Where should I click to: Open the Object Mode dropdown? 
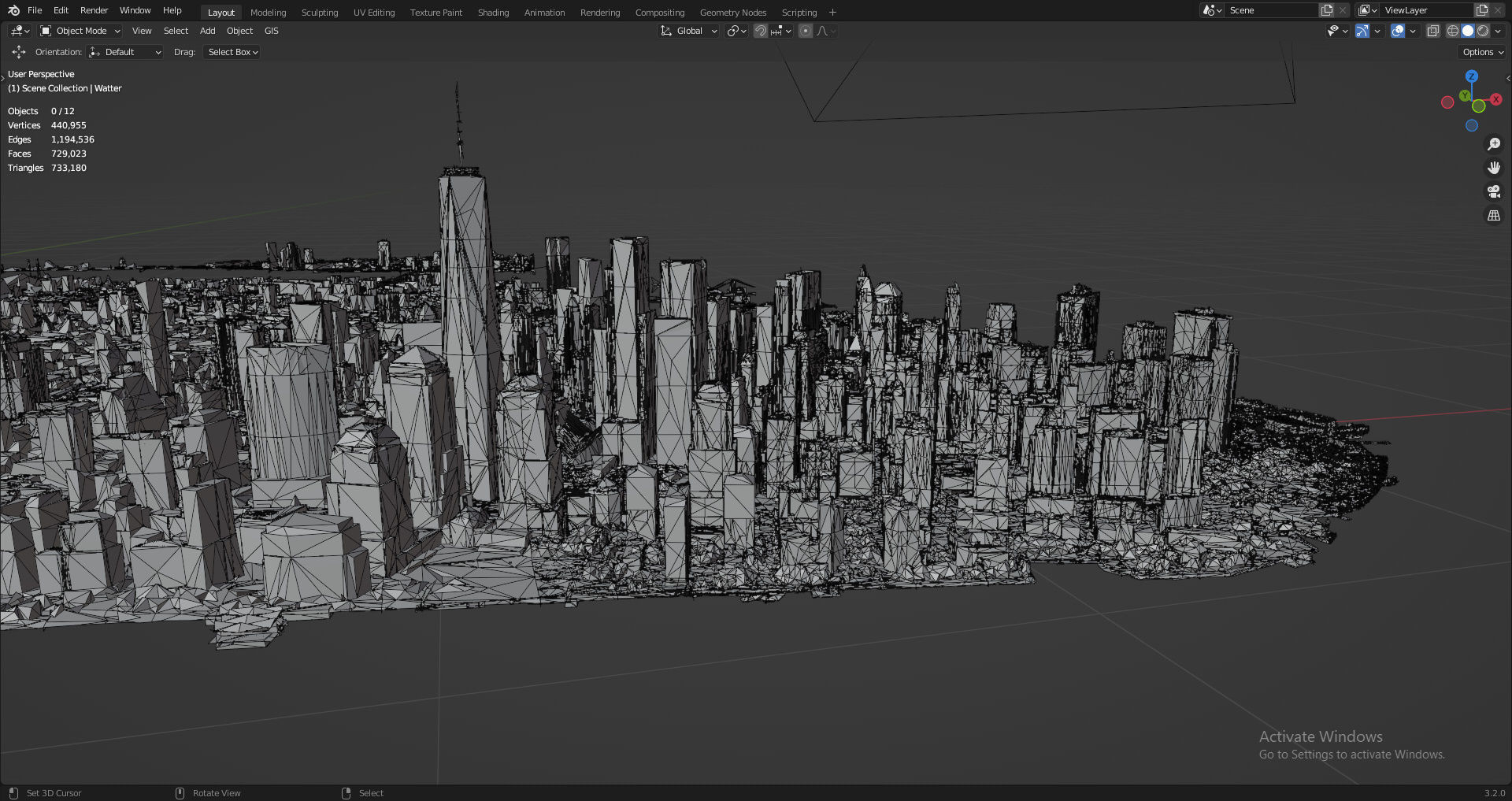tap(80, 31)
